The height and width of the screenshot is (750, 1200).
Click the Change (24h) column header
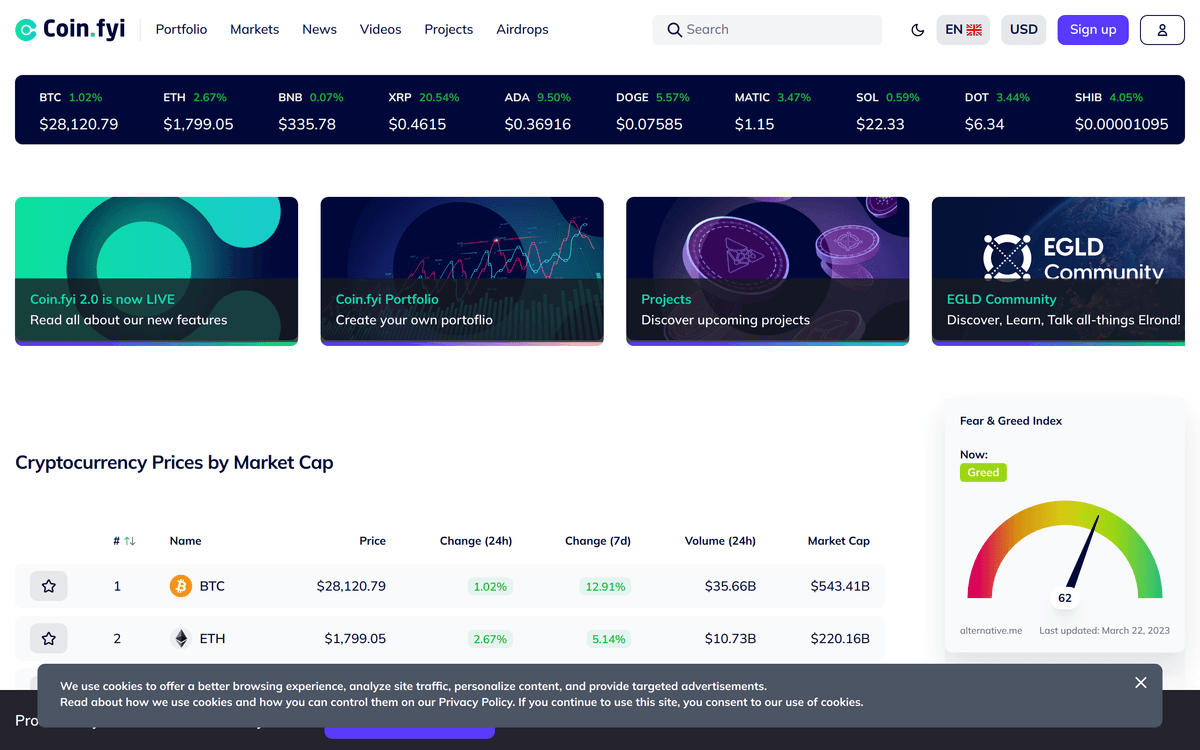476,541
